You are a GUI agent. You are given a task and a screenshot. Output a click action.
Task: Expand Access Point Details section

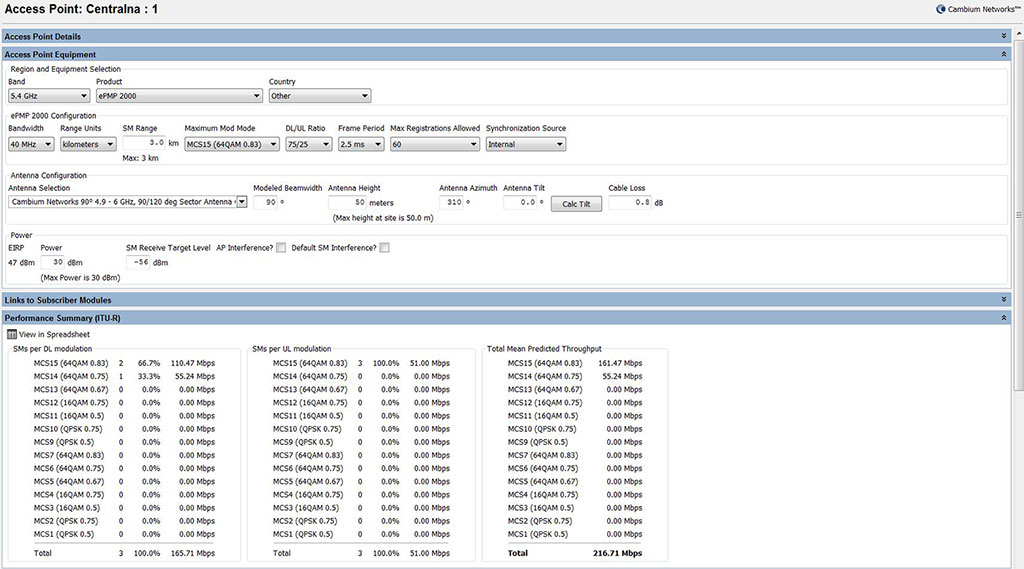coord(1004,37)
